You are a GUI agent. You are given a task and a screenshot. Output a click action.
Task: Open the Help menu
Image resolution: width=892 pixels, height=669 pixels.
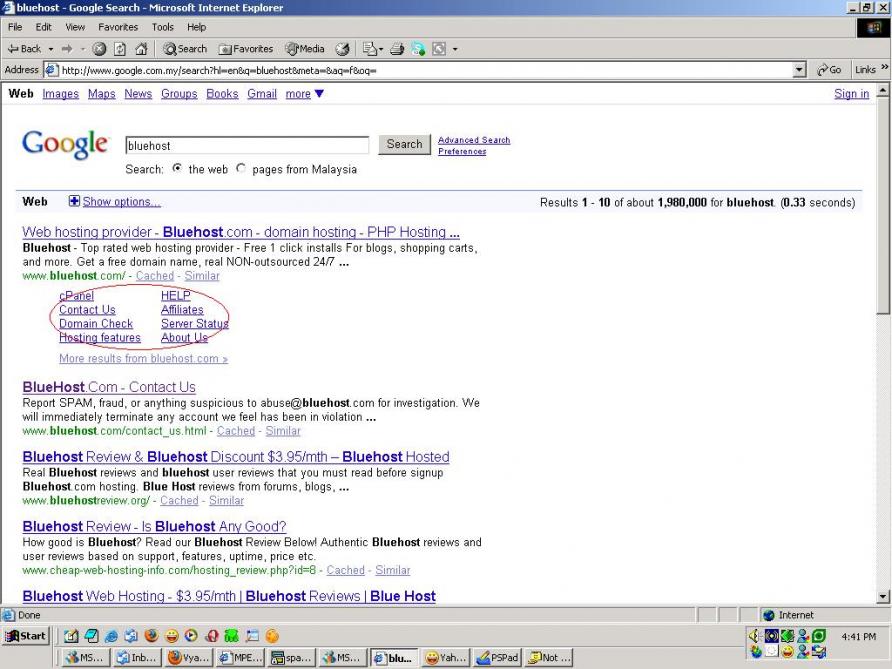(196, 27)
